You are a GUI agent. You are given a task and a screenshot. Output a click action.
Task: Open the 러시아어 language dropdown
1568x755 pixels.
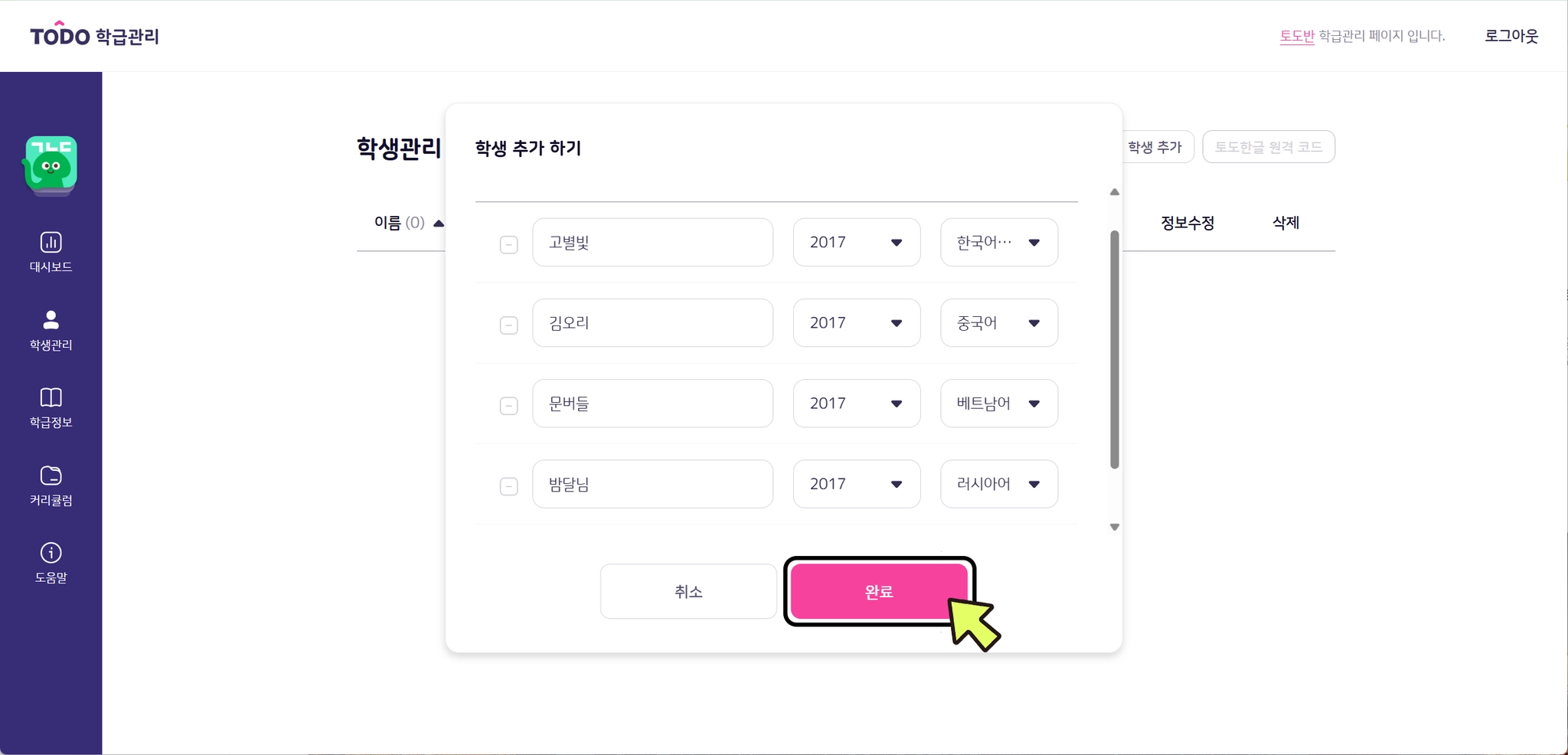(x=998, y=484)
